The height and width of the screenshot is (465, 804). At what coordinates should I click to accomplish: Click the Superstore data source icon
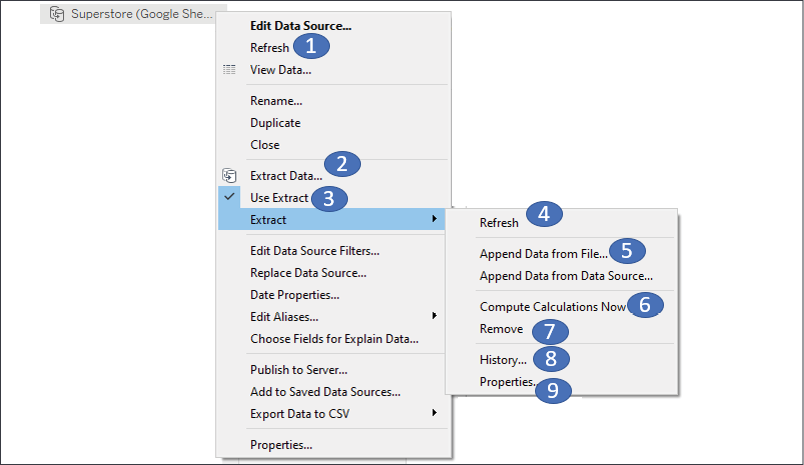(56, 14)
